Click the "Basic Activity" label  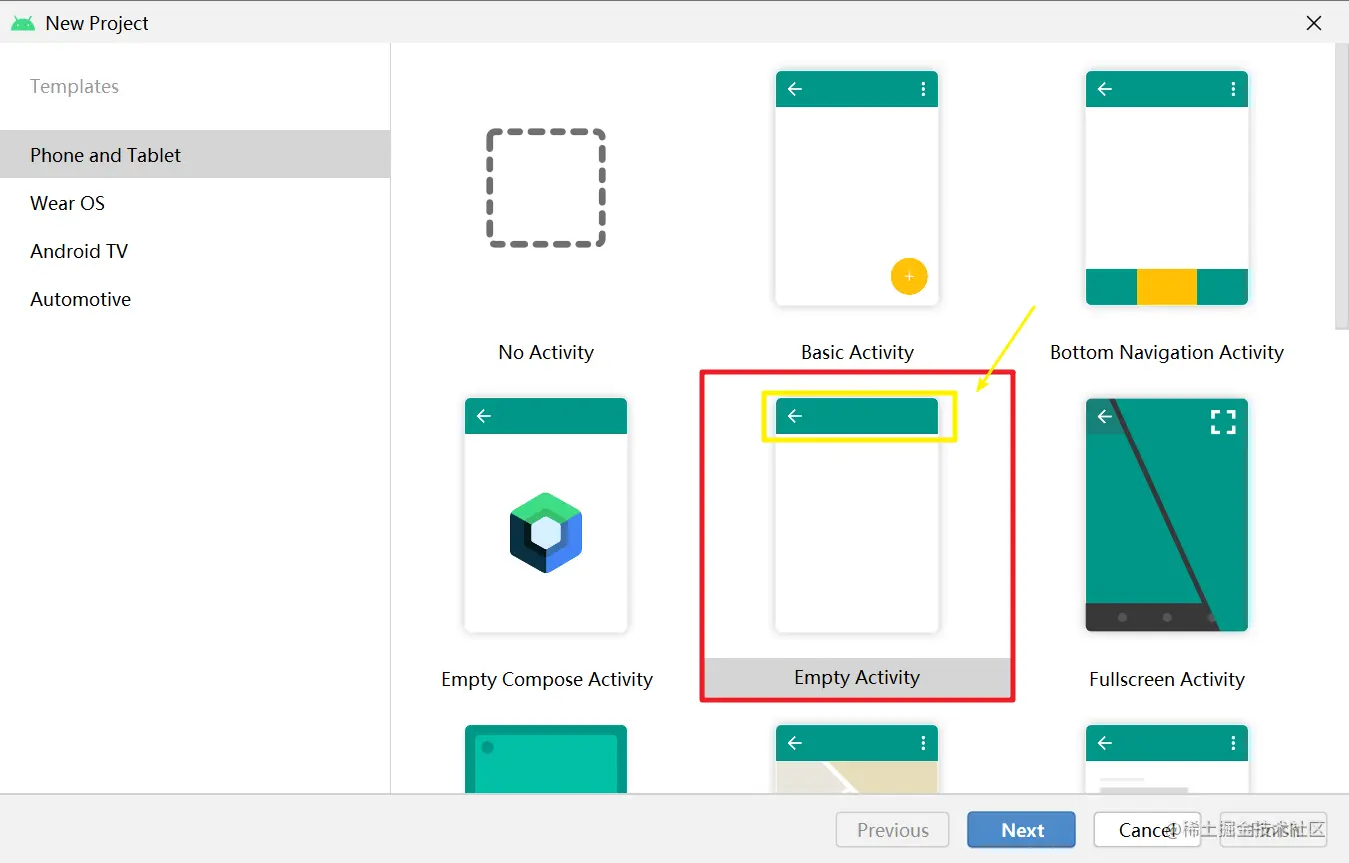pos(857,352)
